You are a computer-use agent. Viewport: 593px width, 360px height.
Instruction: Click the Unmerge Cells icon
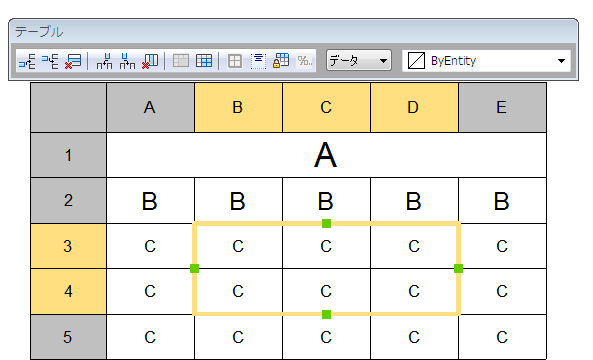204,61
